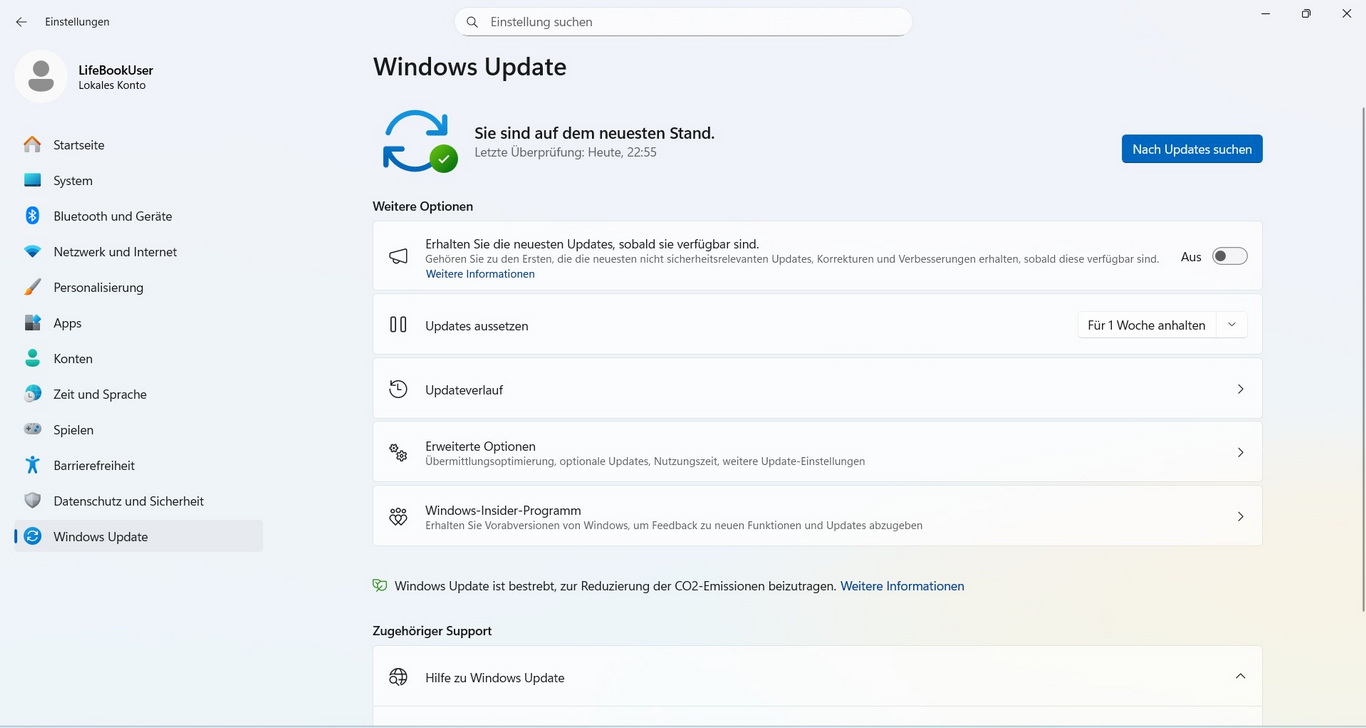The width and height of the screenshot is (1366, 728).
Task: Click the Personalisierung paintbrush icon
Action: [x=33, y=287]
